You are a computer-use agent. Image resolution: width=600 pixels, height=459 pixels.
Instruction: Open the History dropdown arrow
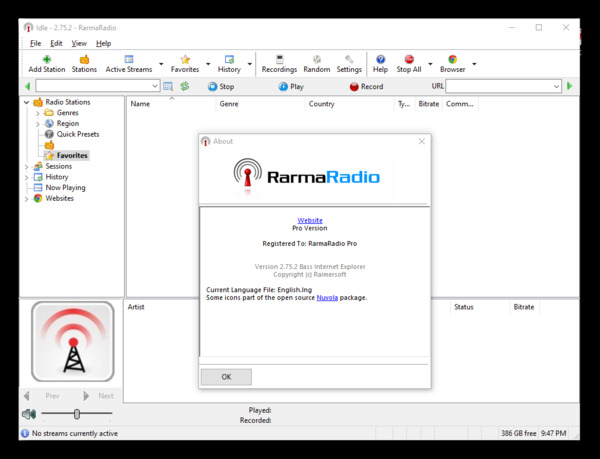coord(249,64)
